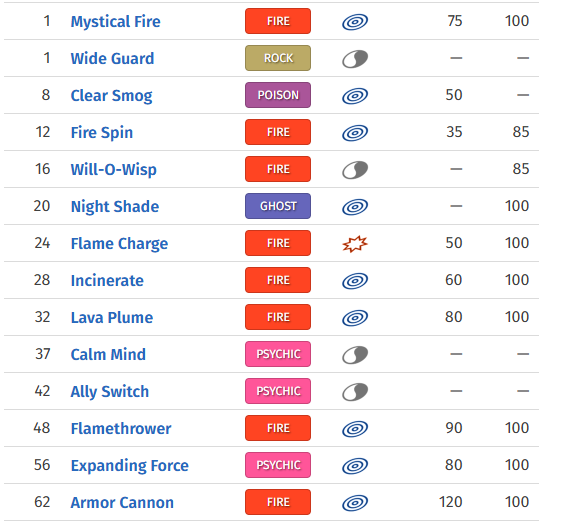Follow the Incinerate move link

click(x=107, y=280)
